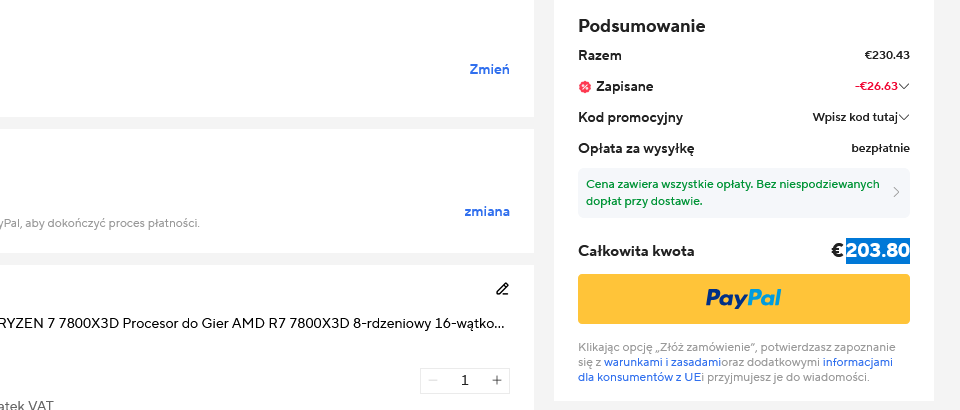Increase quantity with the plus button

point(497,381)
